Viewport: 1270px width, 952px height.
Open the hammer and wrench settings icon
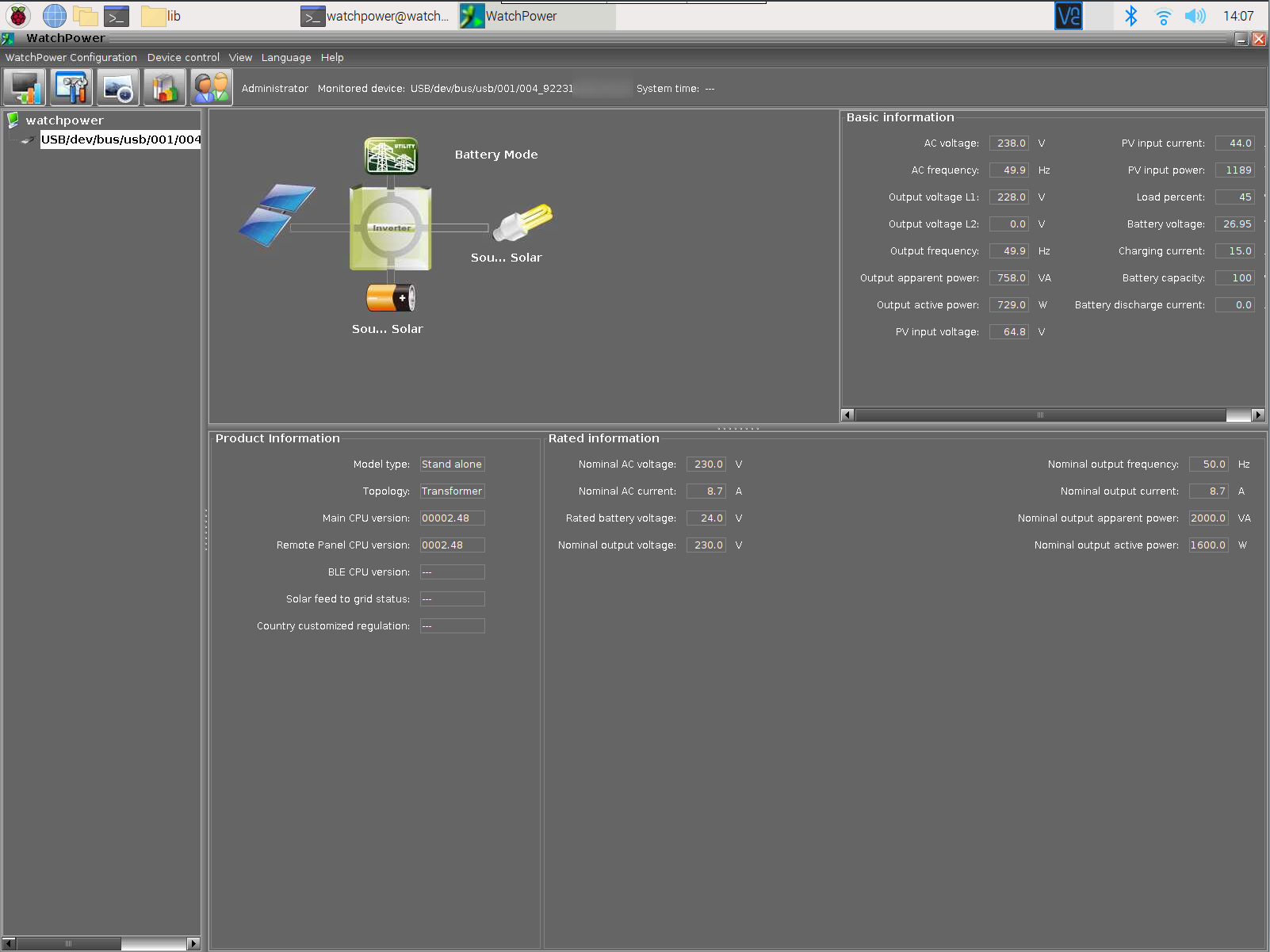coord(71,87)
